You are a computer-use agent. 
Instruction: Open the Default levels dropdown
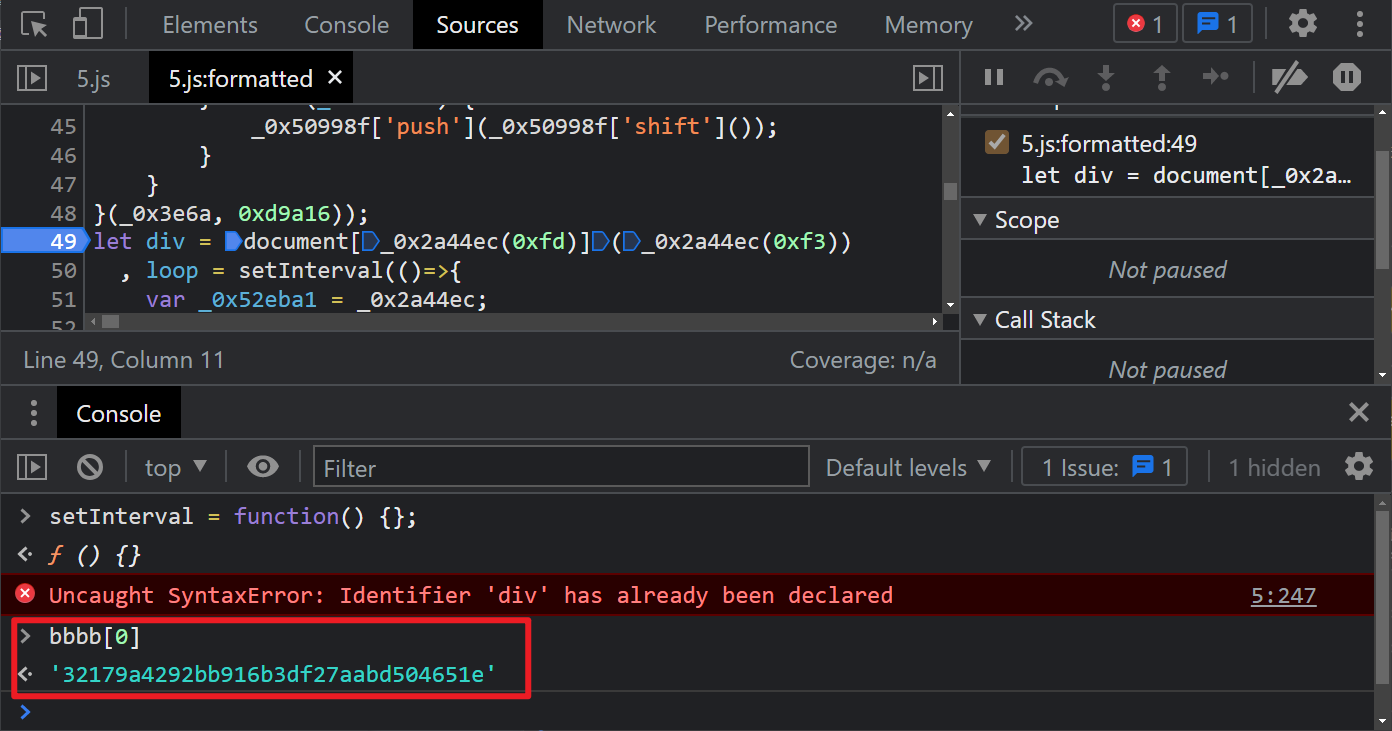908,467
